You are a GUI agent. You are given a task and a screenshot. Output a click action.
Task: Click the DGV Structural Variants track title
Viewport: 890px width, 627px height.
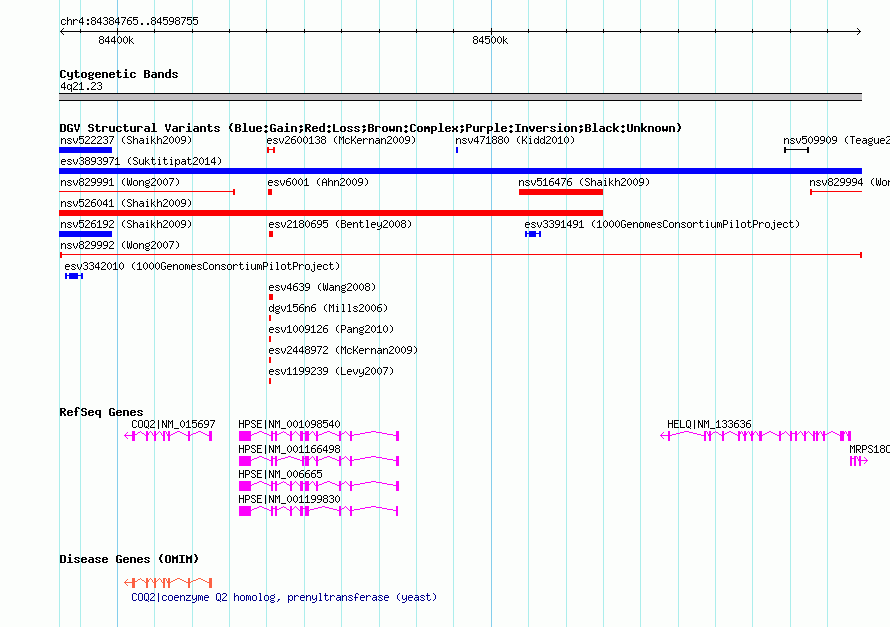click(371, 128)
